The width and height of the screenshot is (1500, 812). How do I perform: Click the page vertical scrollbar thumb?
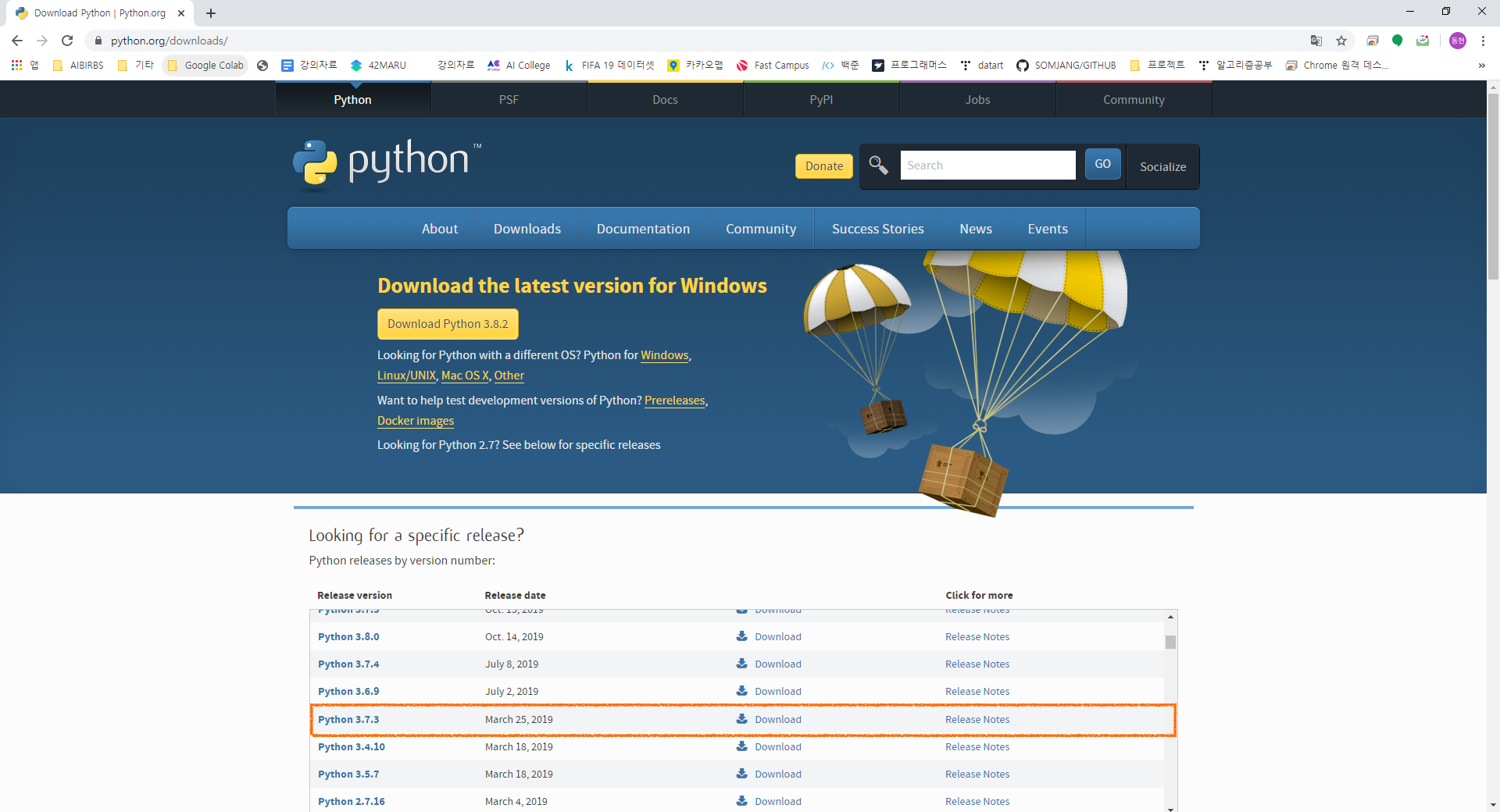(1493, 186)
